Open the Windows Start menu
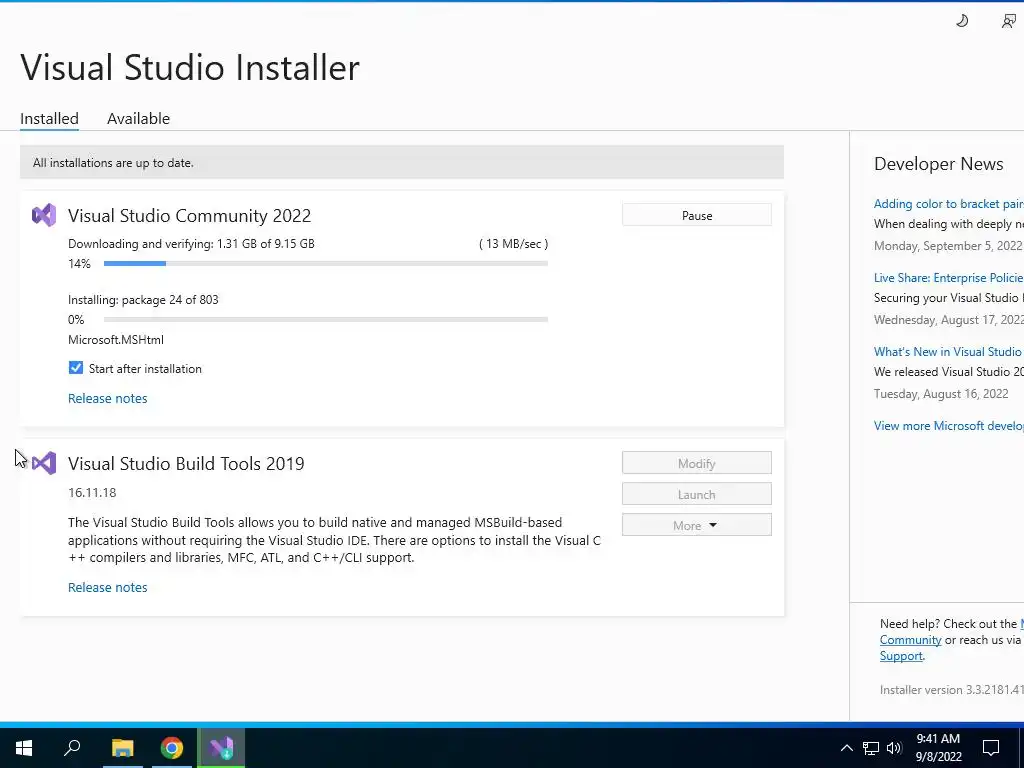 point(24,748)
